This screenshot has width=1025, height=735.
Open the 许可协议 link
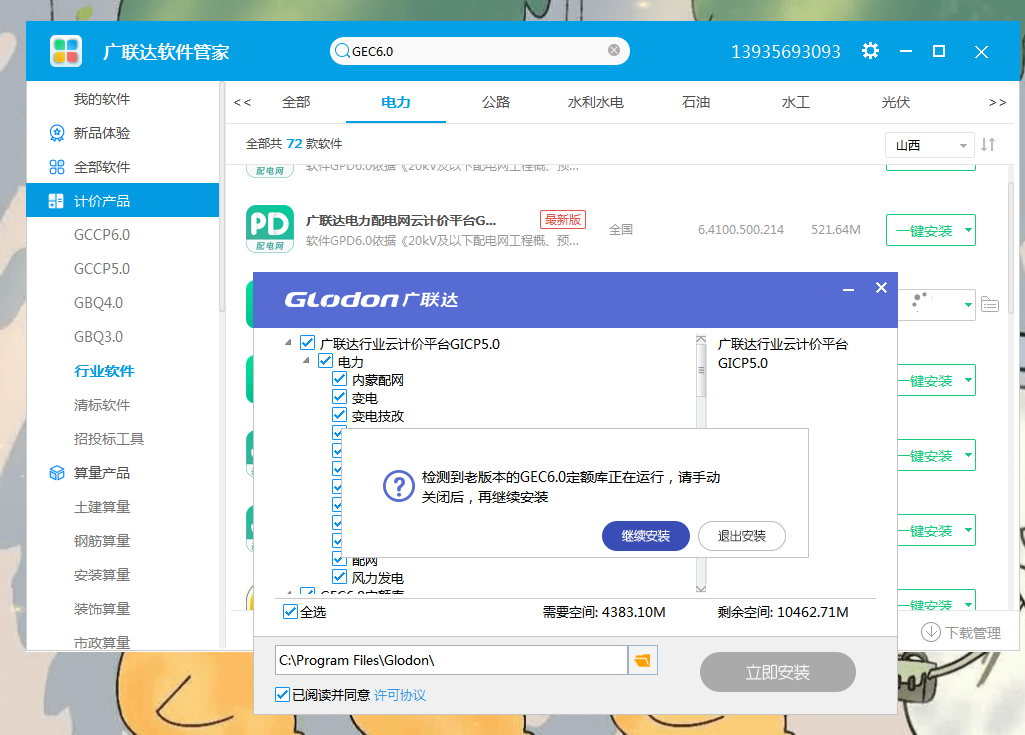(400, 695)
